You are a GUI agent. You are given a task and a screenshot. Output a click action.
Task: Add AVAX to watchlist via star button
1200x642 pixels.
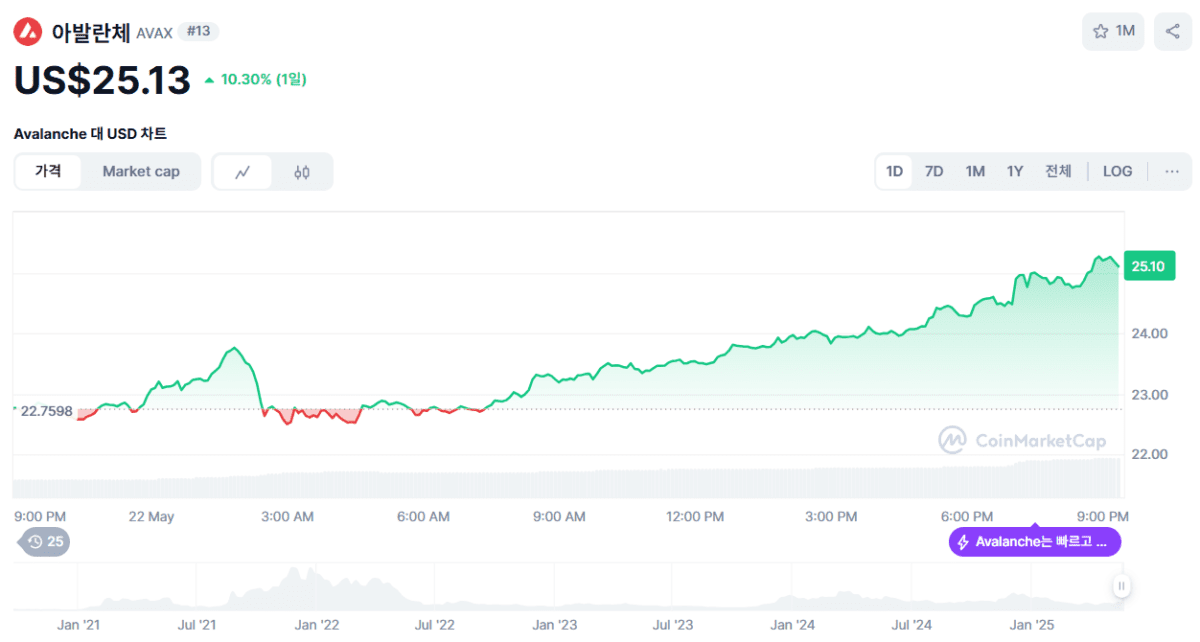pos(1112,31)
